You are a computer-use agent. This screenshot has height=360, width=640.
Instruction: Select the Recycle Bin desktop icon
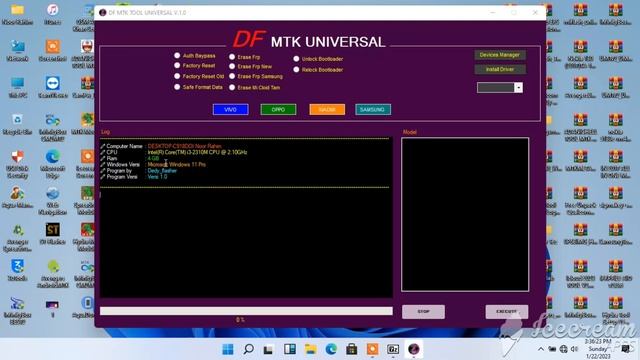(x=17, y=124)
